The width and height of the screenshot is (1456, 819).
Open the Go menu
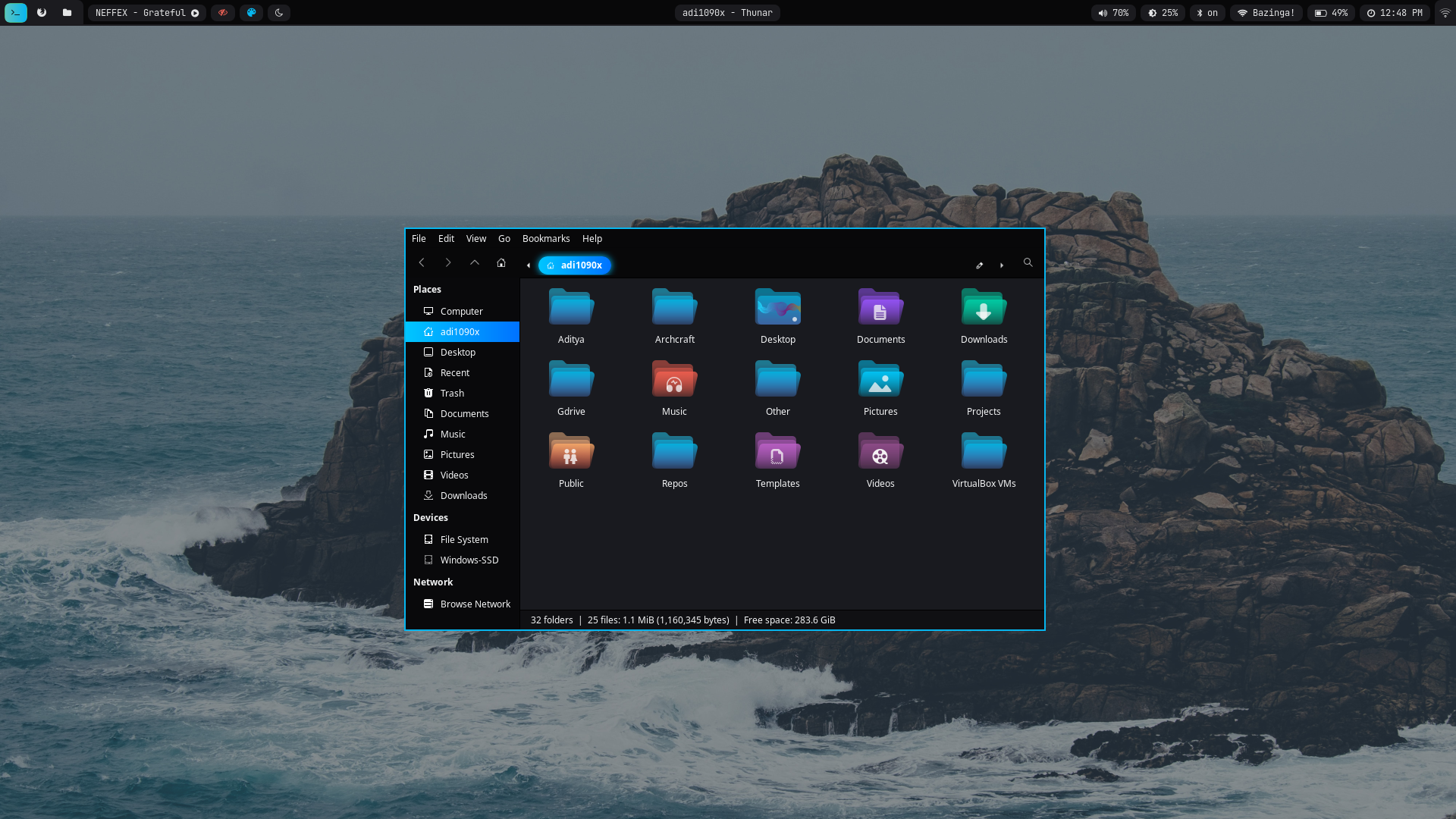[x=504, y=239]
